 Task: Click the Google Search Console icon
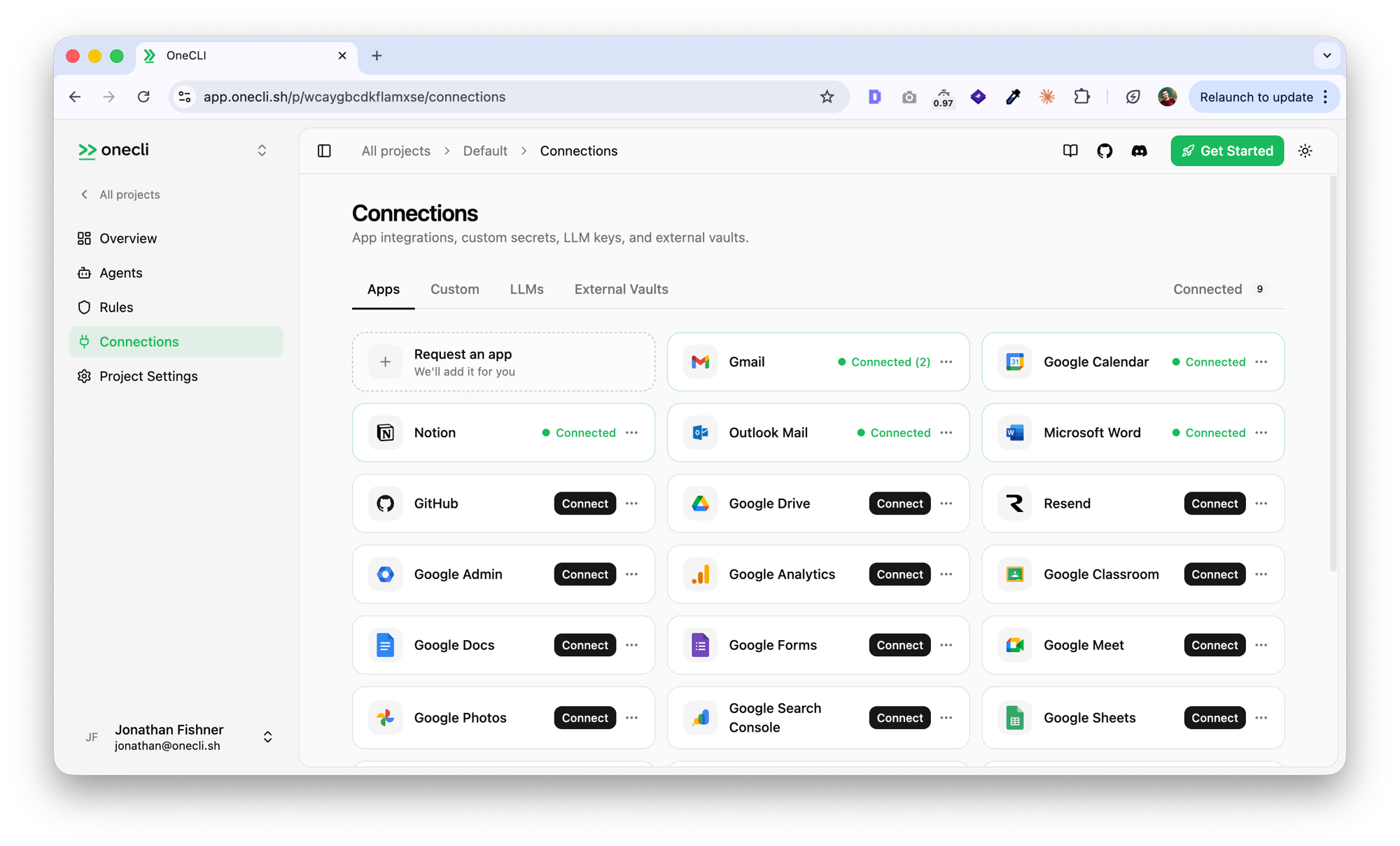[x=700, y=718]
